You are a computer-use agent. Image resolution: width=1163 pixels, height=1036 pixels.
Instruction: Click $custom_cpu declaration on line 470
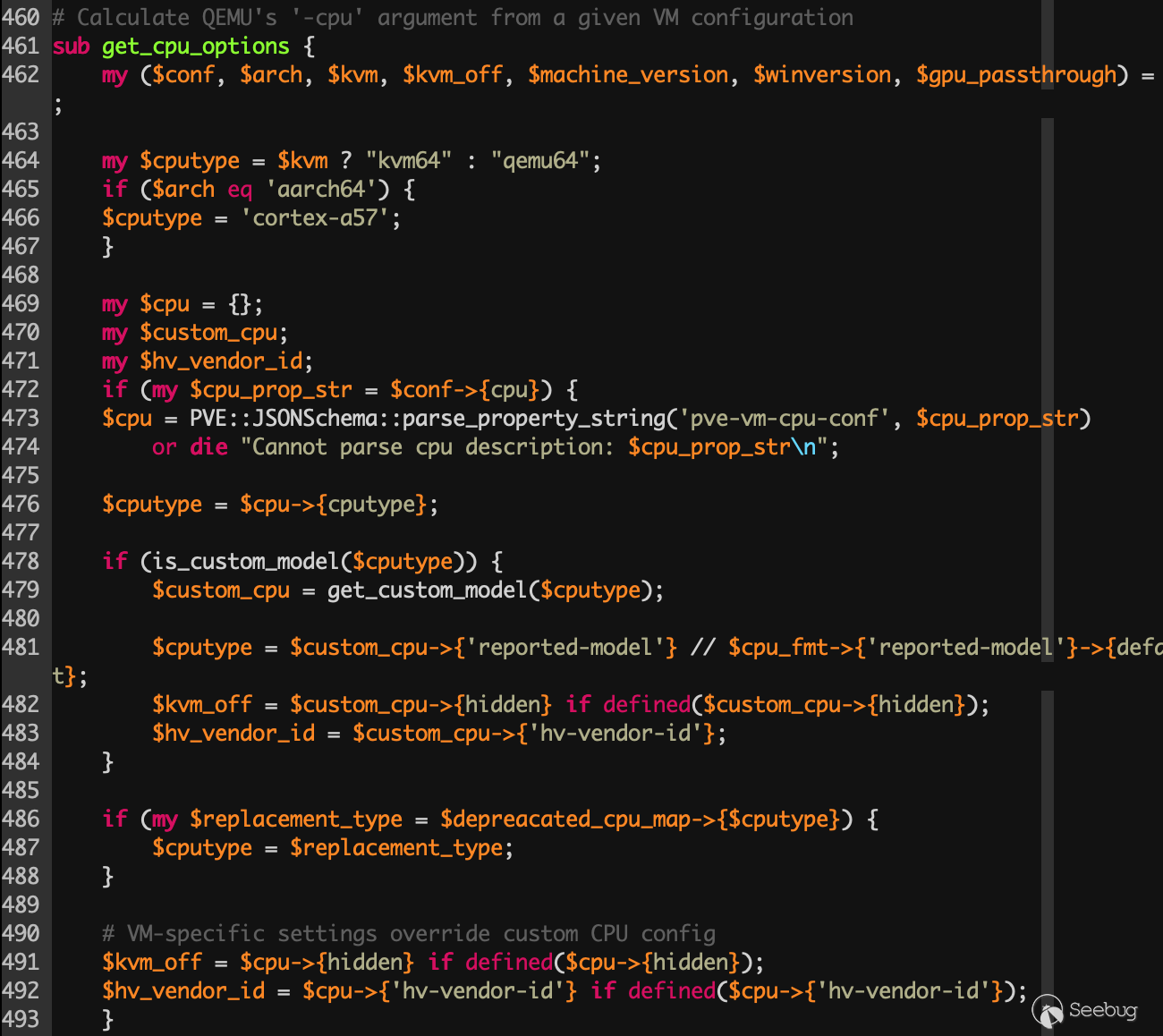click(209, 333)
